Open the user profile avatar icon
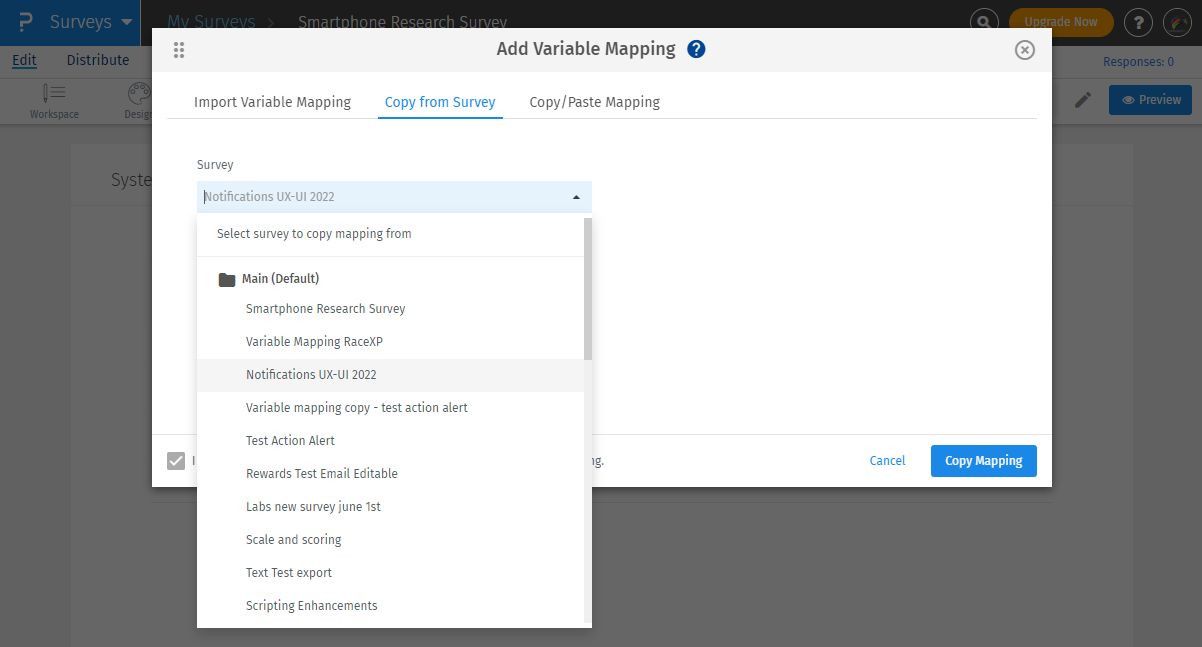Screen dimensions: 1202x647 point(1177,22)
